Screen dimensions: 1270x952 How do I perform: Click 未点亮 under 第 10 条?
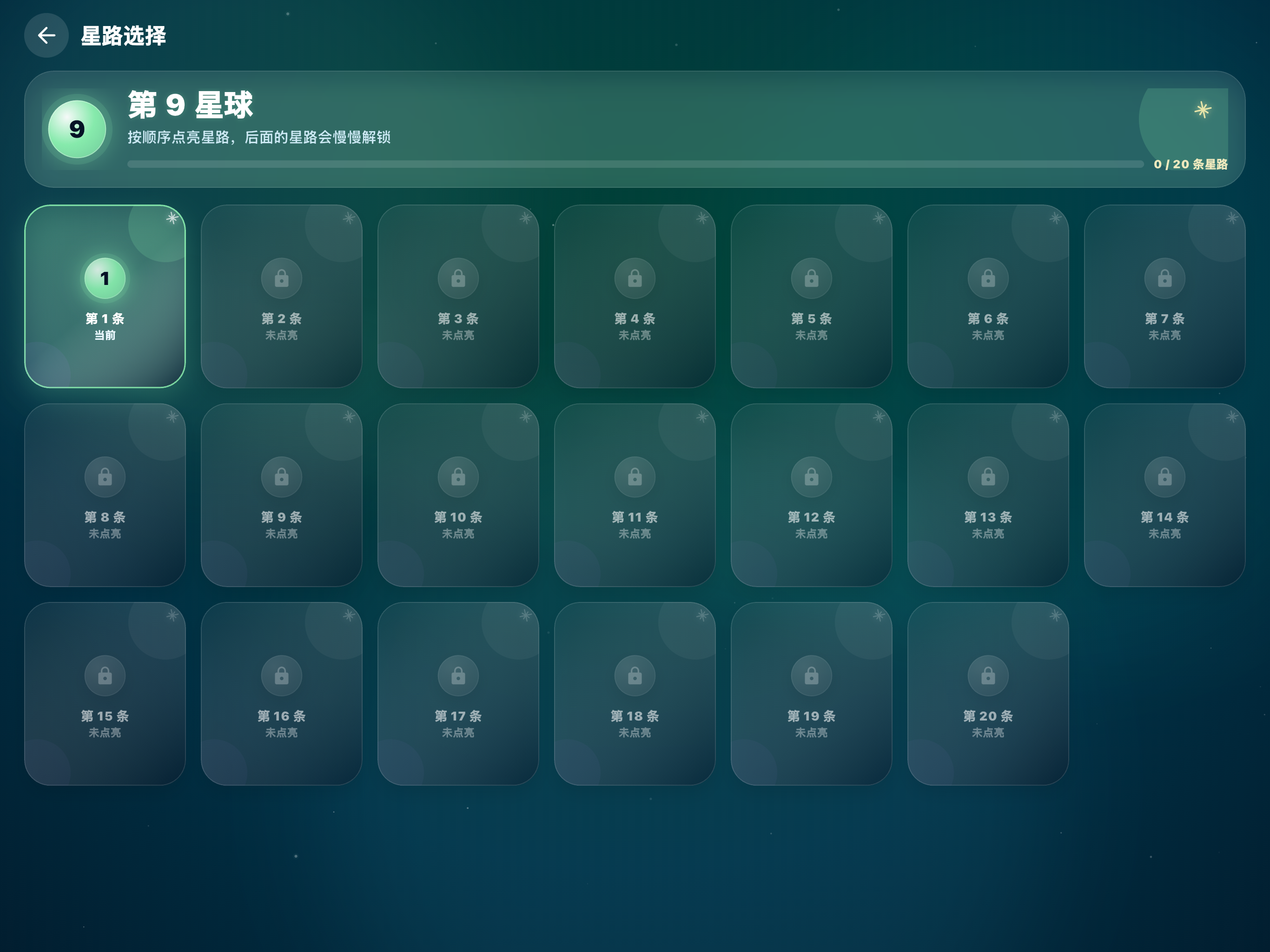458,534
